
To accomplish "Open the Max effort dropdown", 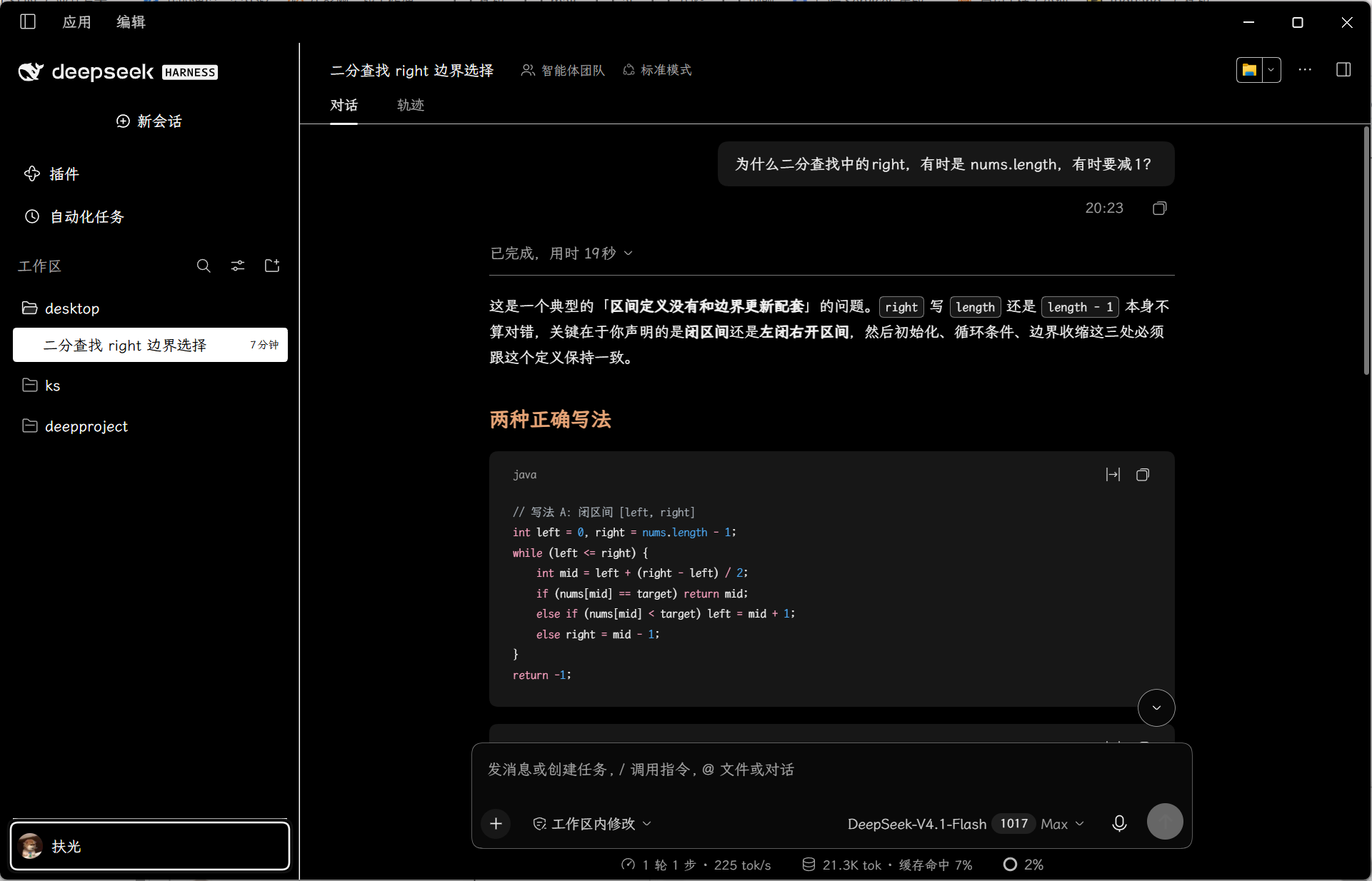I will pos(1063,824).
